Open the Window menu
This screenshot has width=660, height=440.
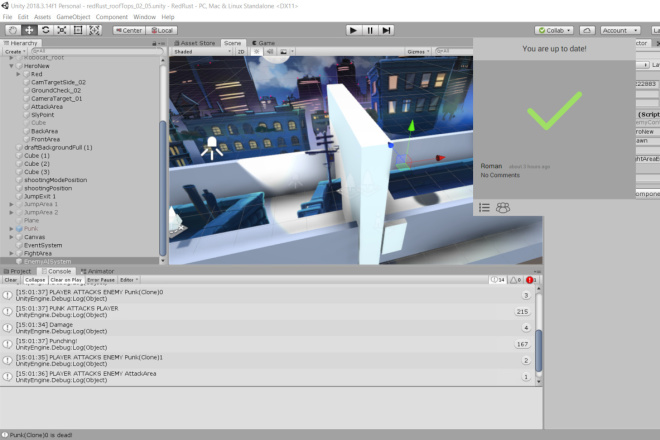[x=144, y=17]
